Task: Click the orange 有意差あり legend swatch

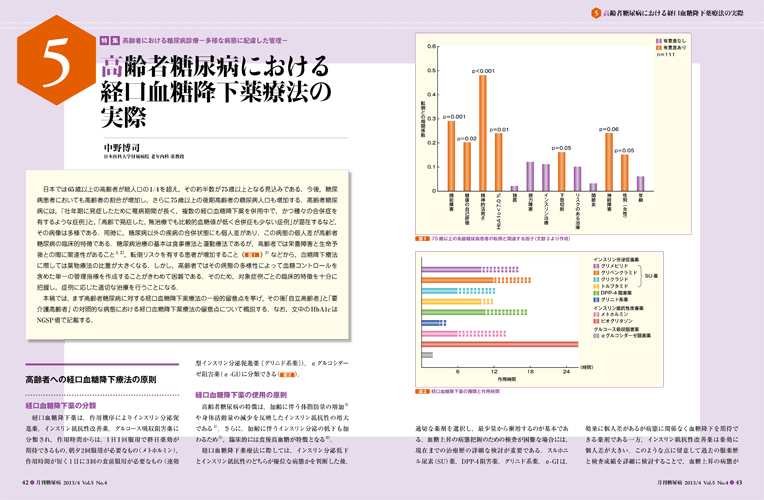Action: [659, 48]
